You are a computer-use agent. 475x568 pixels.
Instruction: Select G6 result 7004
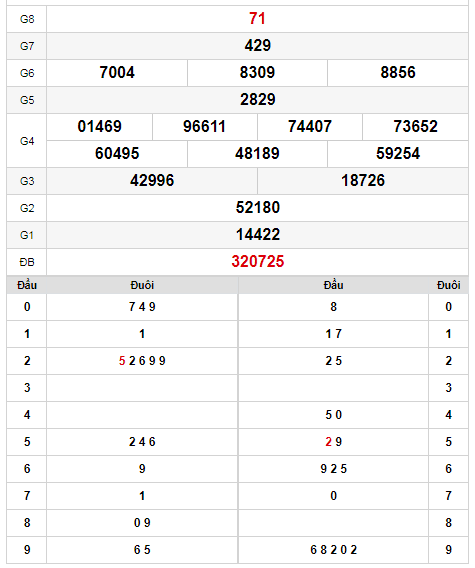tap(117, 72)
